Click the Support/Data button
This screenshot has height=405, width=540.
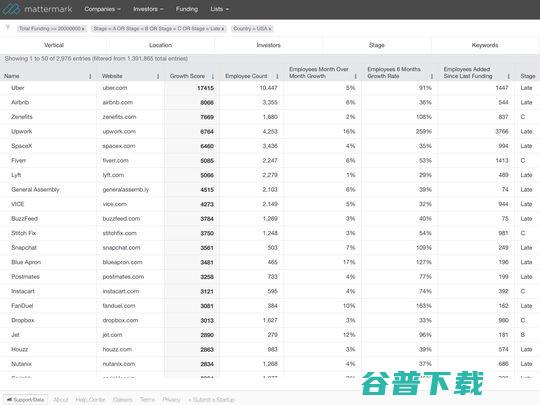[25, 399]
